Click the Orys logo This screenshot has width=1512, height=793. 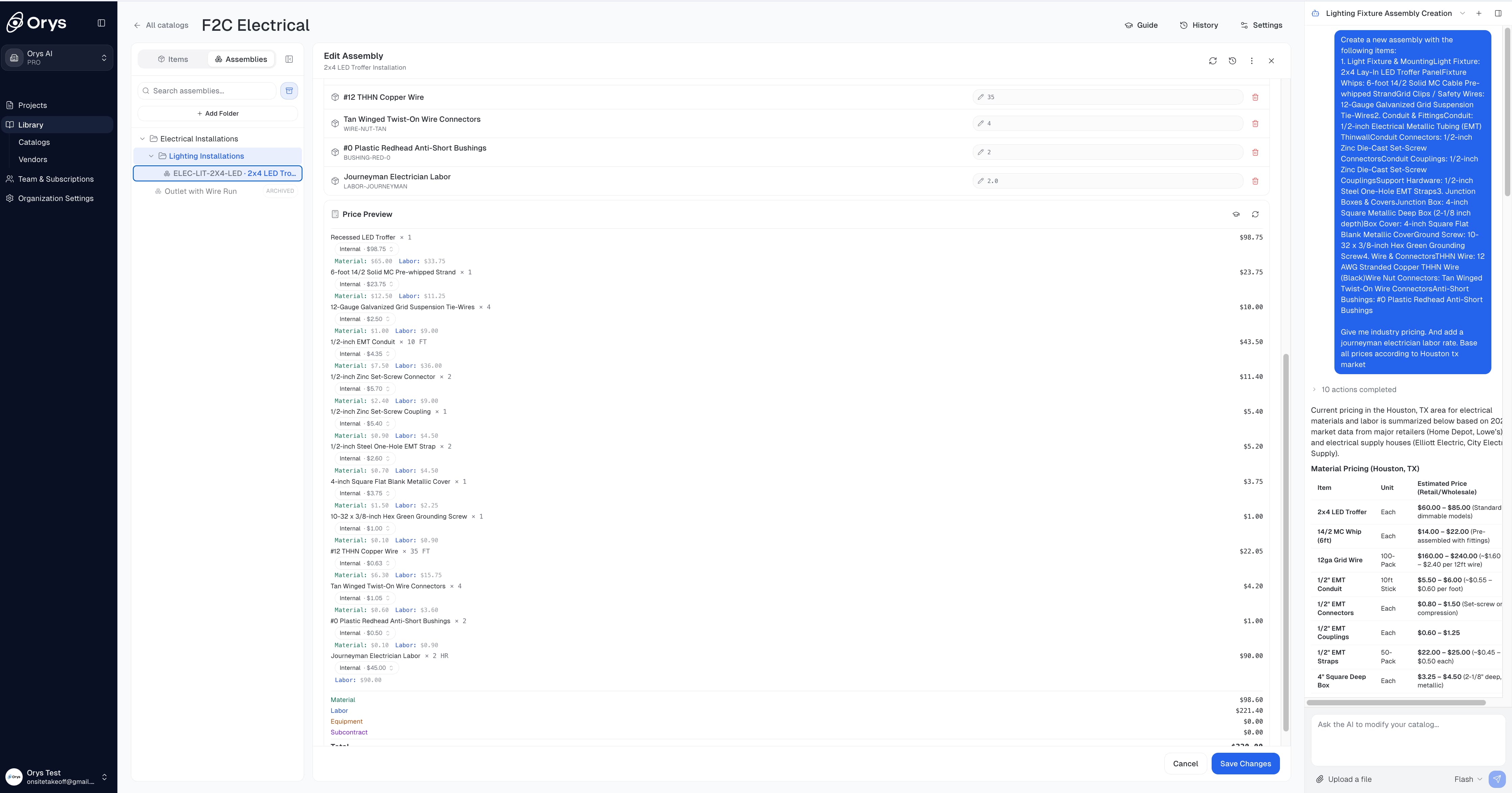coord(37,23)
